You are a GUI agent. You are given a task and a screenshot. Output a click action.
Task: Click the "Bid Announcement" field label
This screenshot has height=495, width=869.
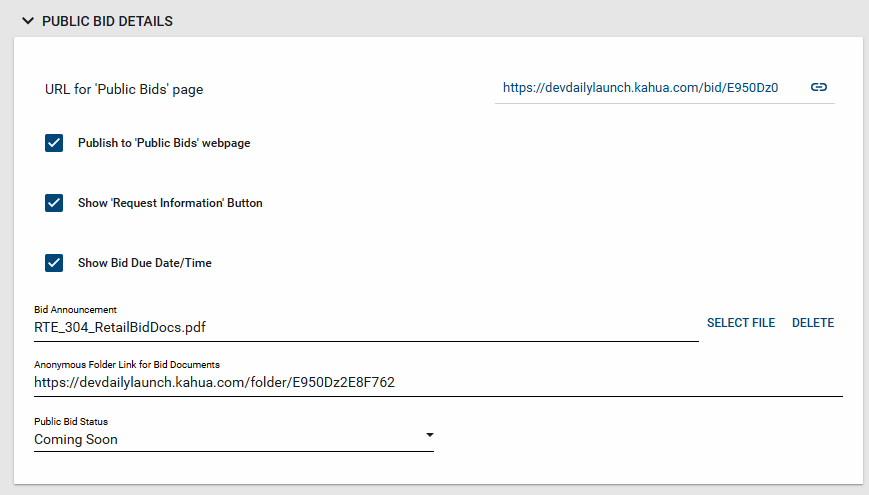pyautogui.click(x=75, y=310)
